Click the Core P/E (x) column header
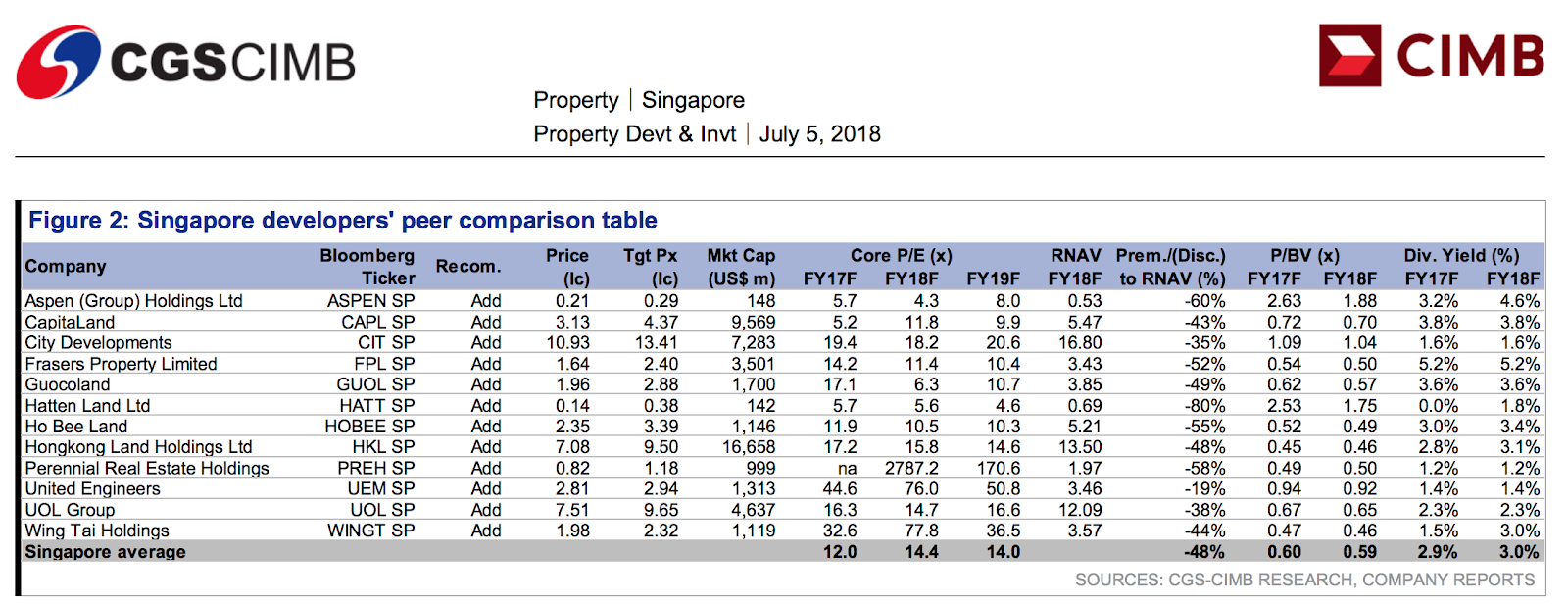The width and height of the screenshot is (1568, 607). pyautogui.click(x=902, y=256)
